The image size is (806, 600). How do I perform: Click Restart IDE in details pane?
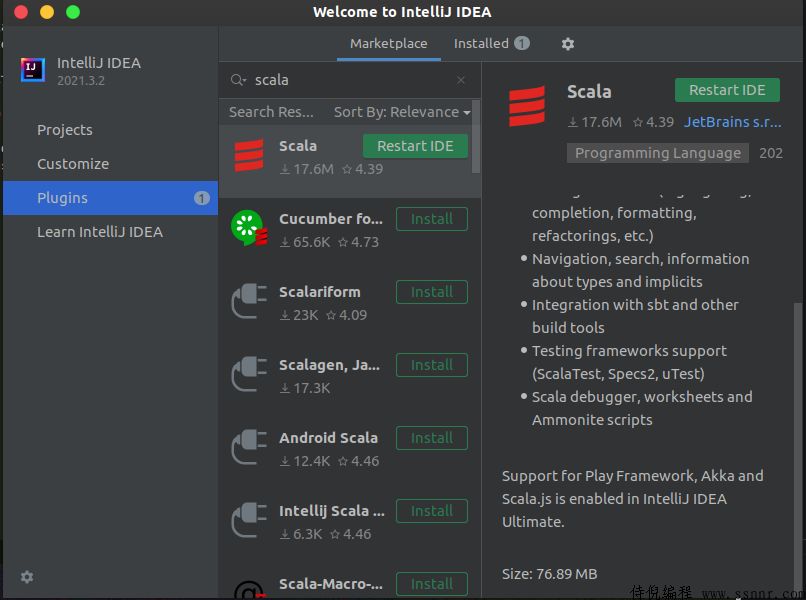727,90
